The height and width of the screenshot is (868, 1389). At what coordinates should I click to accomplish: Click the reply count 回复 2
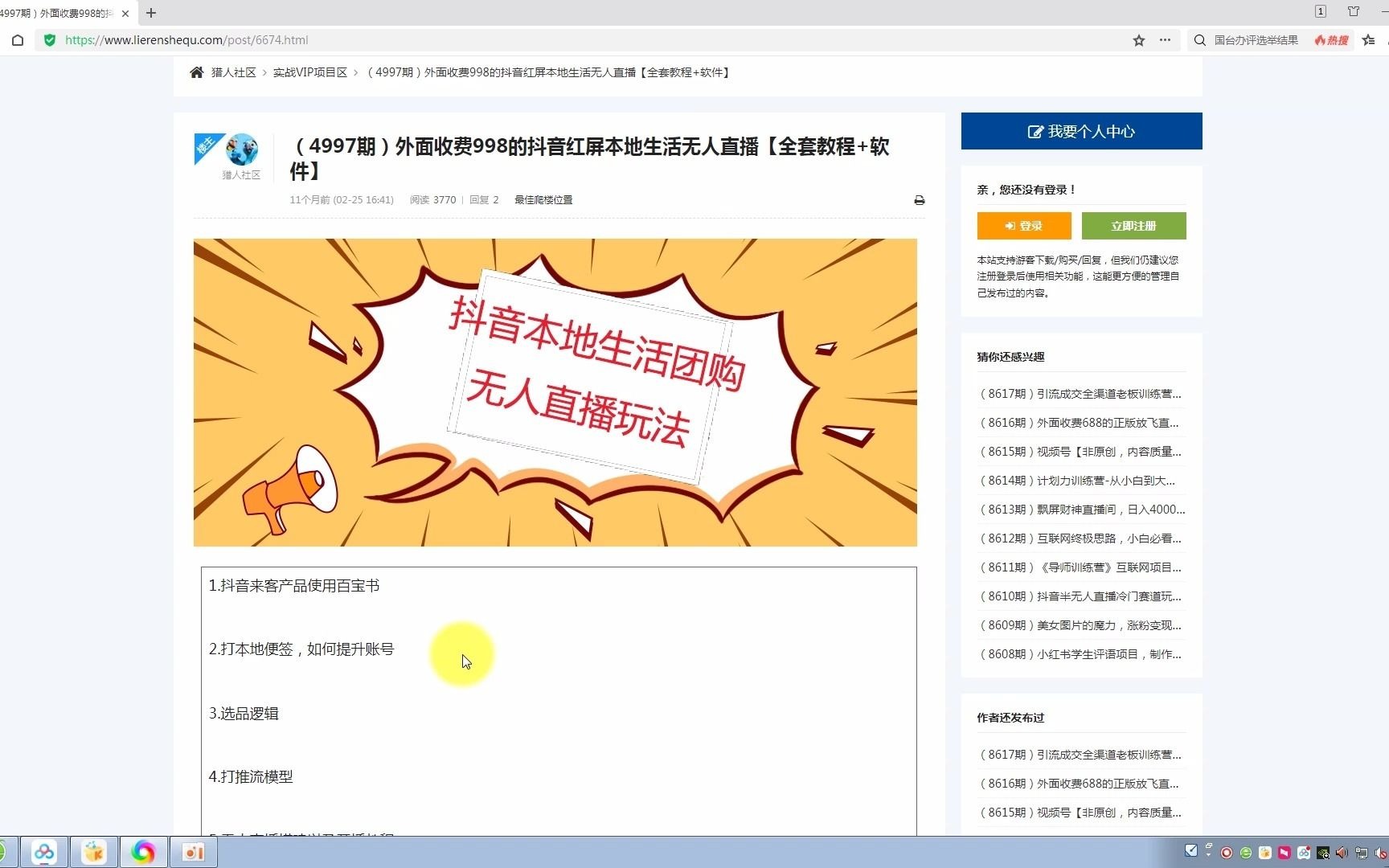(484, 200)
